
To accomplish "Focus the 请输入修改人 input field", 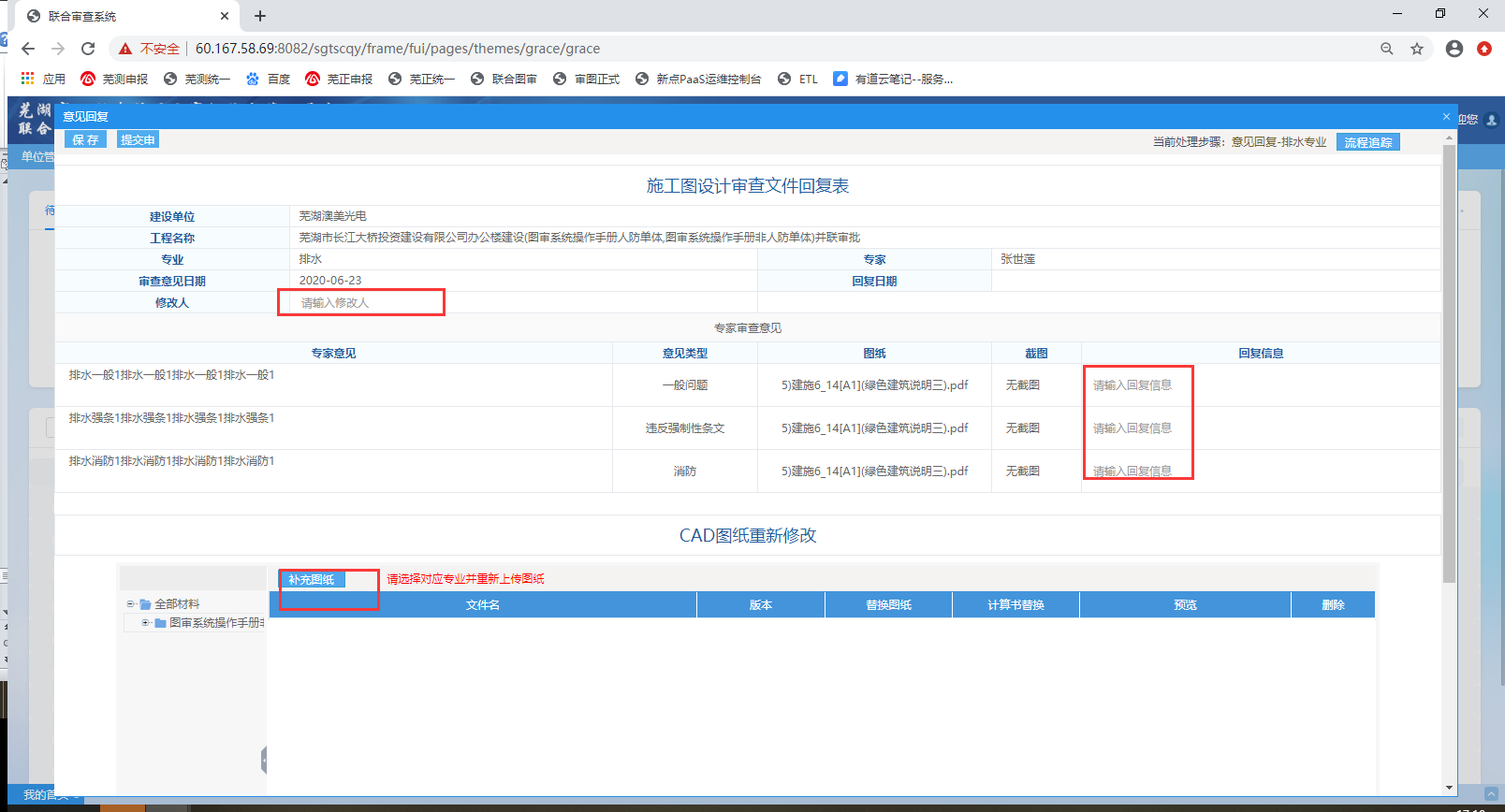I will point(365,303).
